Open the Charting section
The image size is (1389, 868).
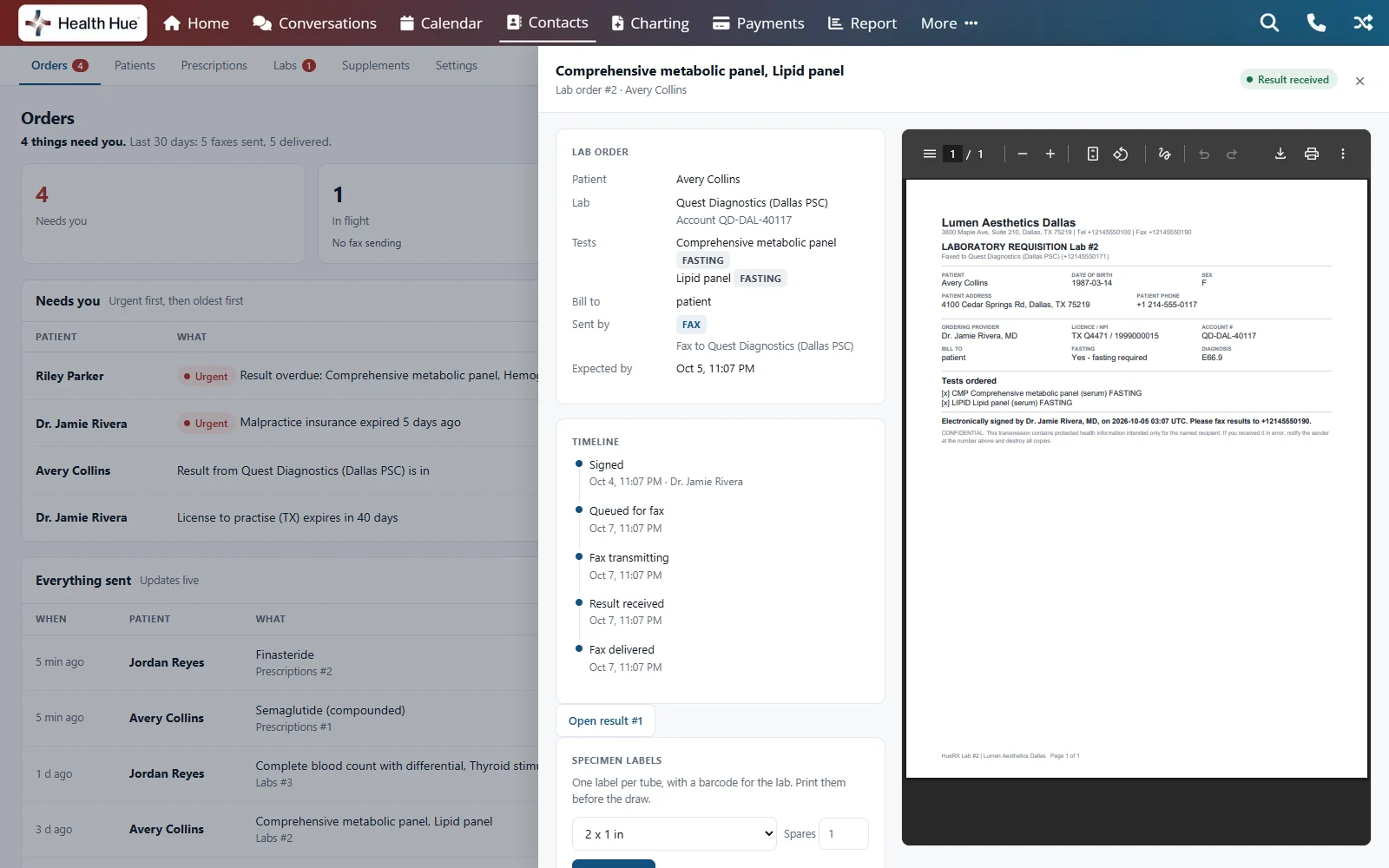tap(650, 23)
